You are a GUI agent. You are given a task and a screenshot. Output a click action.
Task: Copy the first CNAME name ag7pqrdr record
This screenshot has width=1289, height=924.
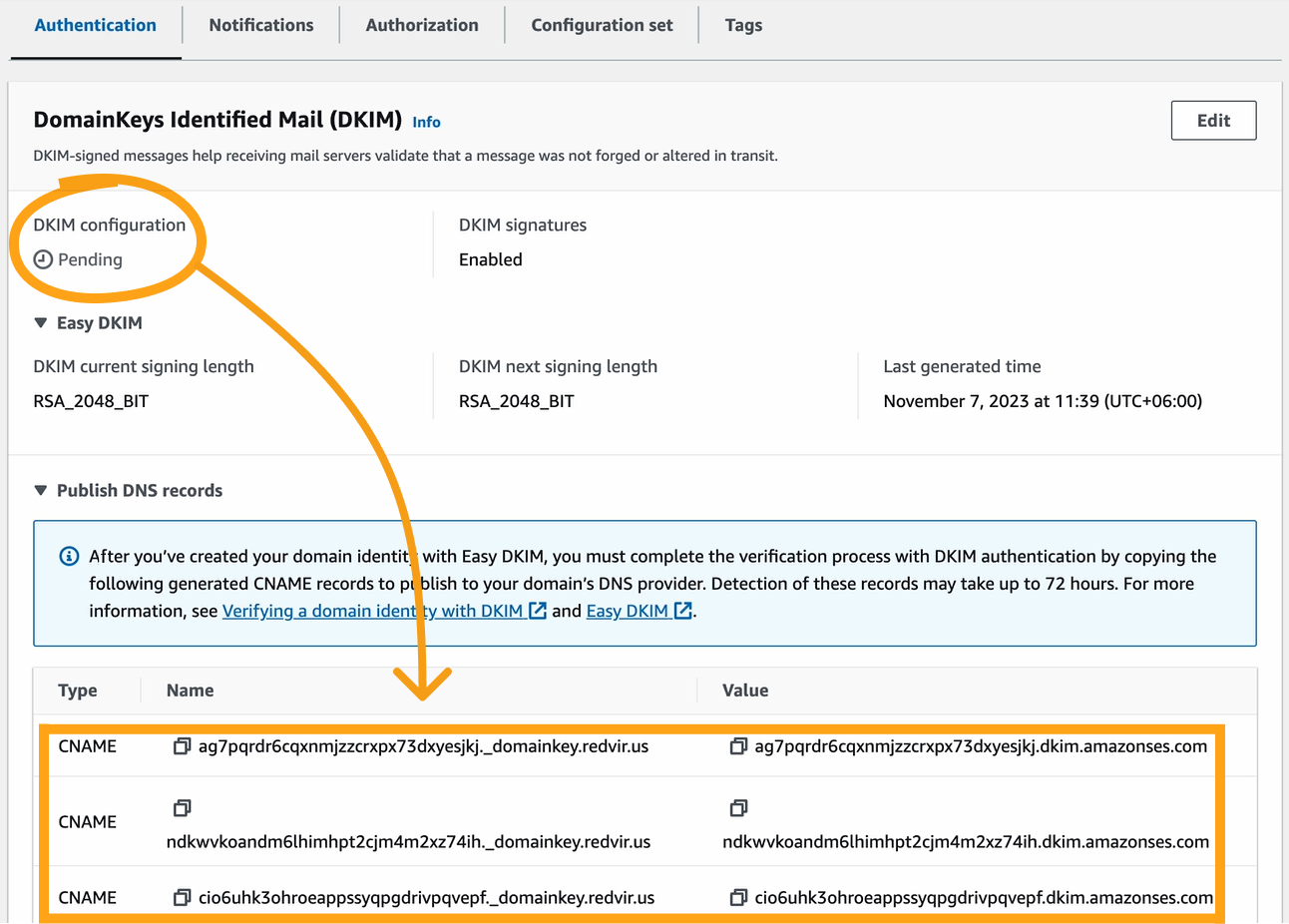[x=182, y=746]
